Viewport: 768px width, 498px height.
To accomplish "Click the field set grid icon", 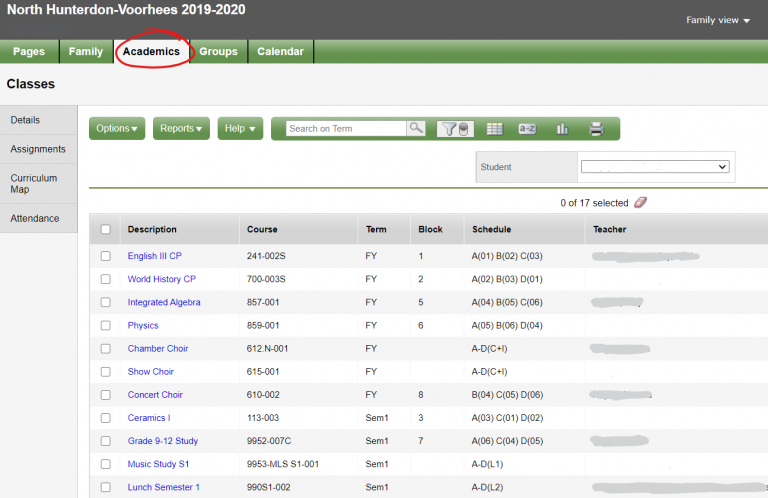I will [x=494, y=129].
